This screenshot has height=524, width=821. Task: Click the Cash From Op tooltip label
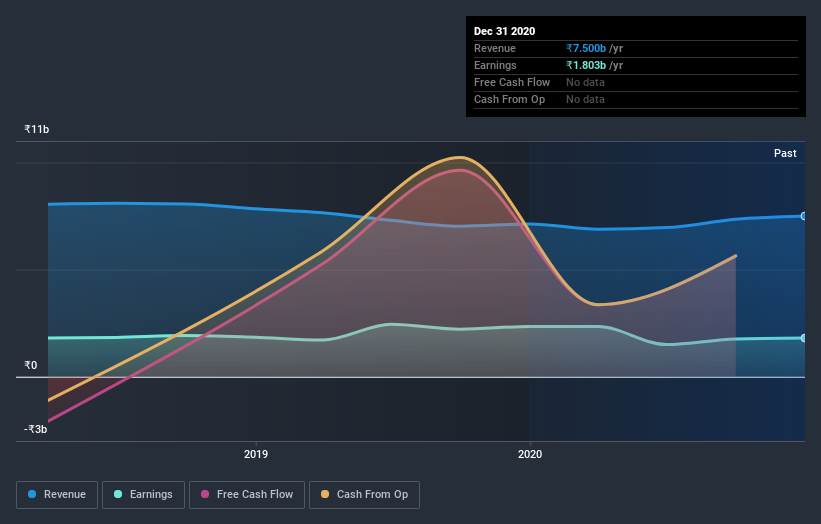(x=509, y=99)
